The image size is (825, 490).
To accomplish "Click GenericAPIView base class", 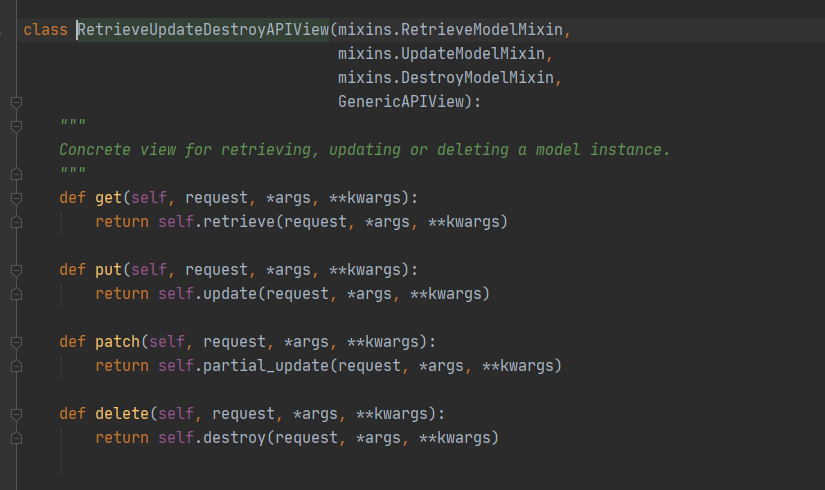I will click(401, 102).
